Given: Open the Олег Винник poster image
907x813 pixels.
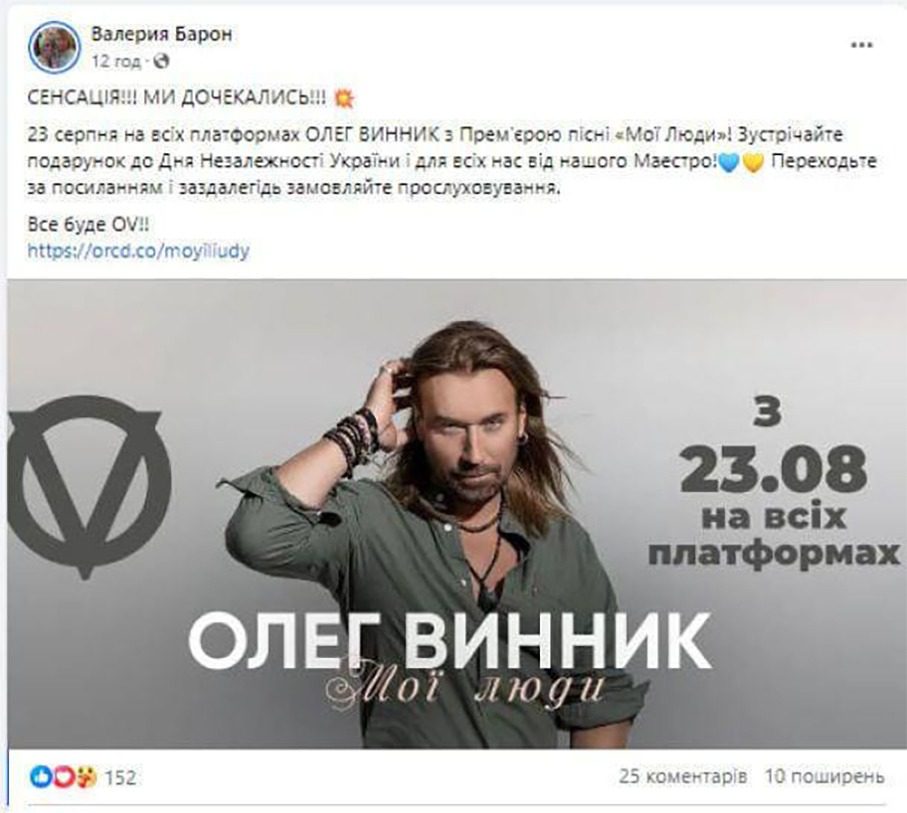Looking at the screenshot, I should tap(456, 514).
